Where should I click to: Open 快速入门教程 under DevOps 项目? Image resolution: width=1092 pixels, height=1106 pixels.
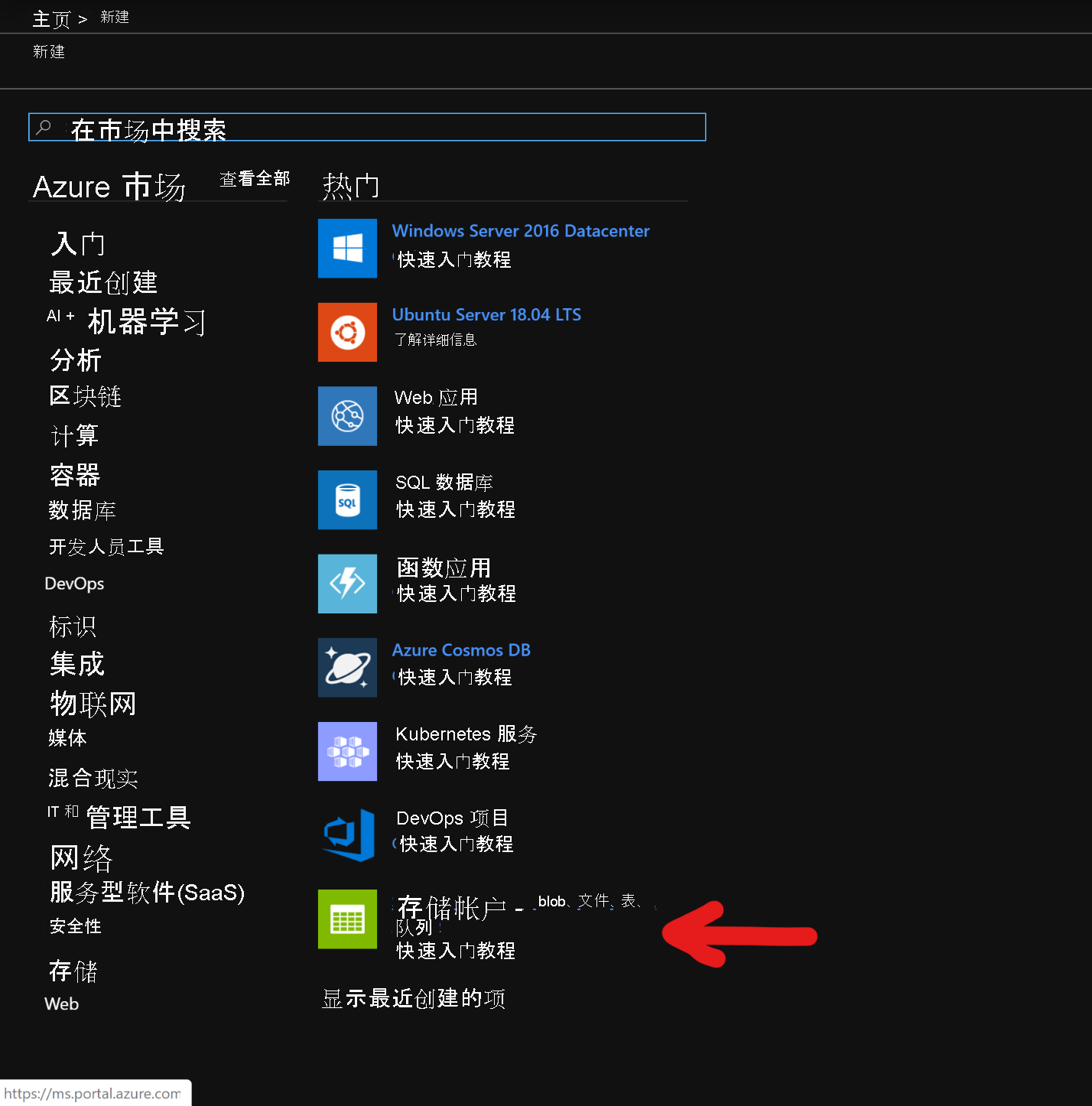click(x=457, y=844)
